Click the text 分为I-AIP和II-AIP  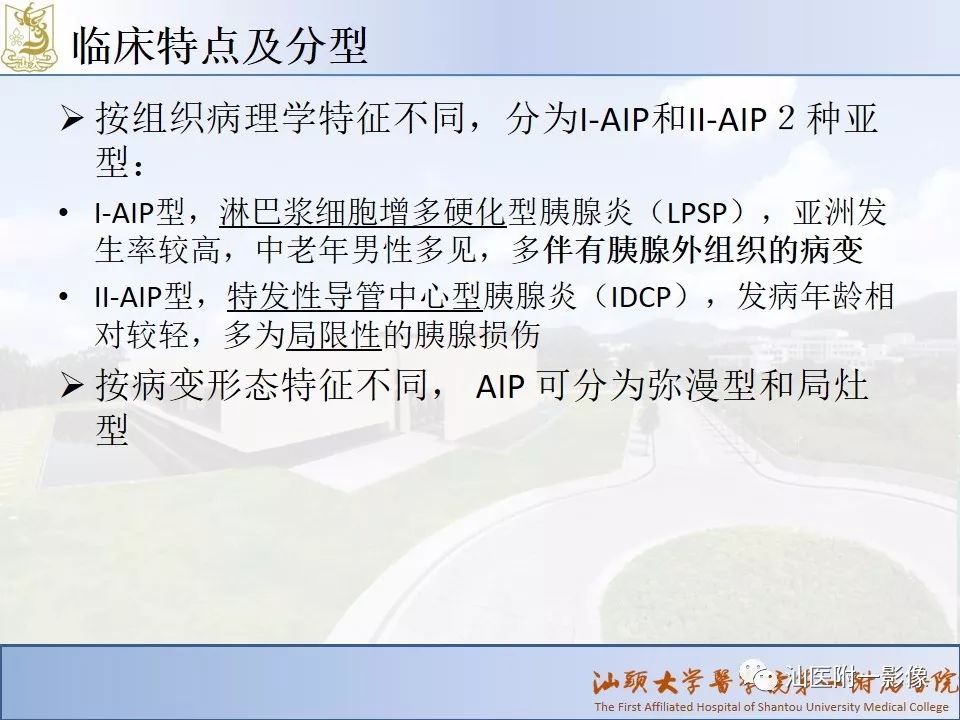(x=636, y=118)
